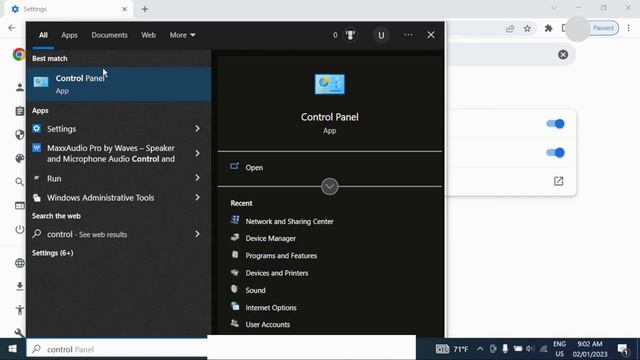Expand the Run app result arrow
The height and width of the screenshot is (360, 640).
[x=197, y=178]
